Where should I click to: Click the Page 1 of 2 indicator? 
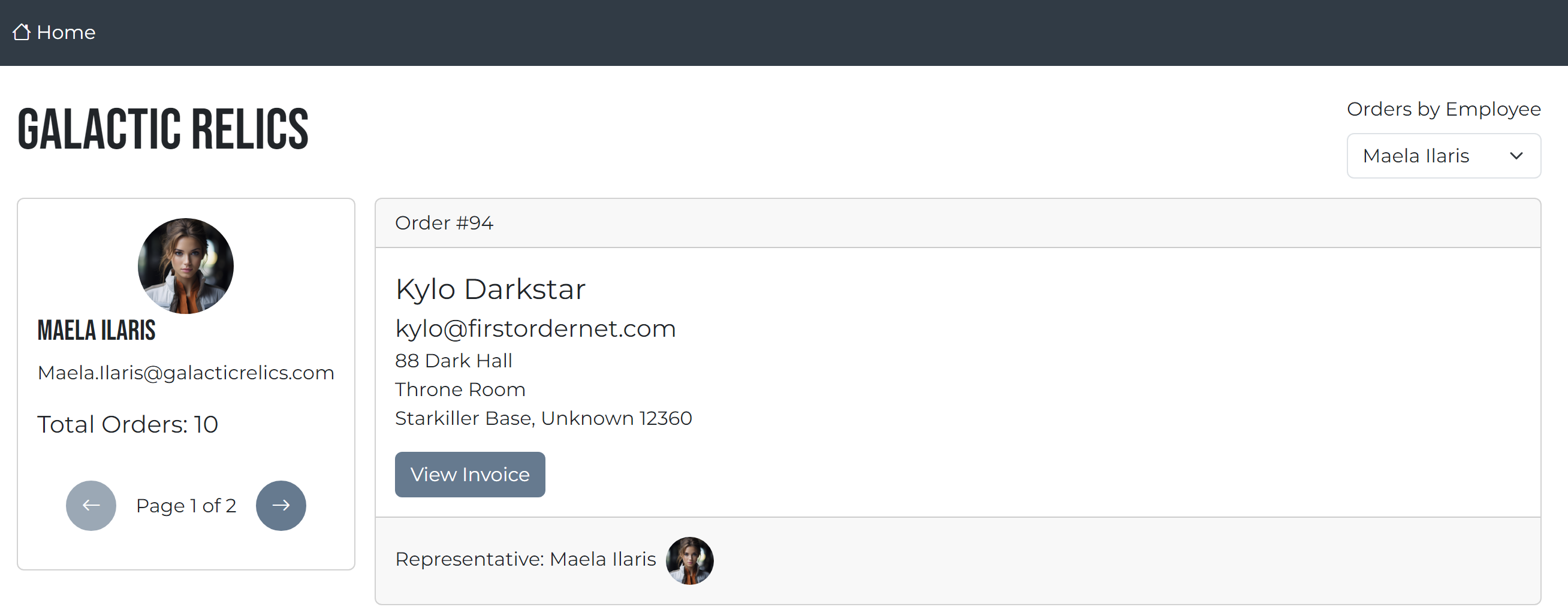pyautogui.click(x=186, y=506)
